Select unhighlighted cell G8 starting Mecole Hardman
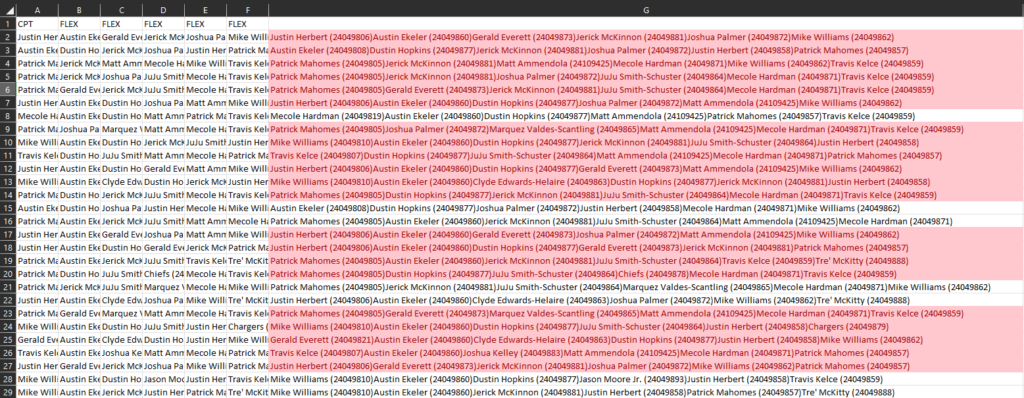Image resolution: width=1024 pixels, height=398 pixels. (x=646, y=116)
